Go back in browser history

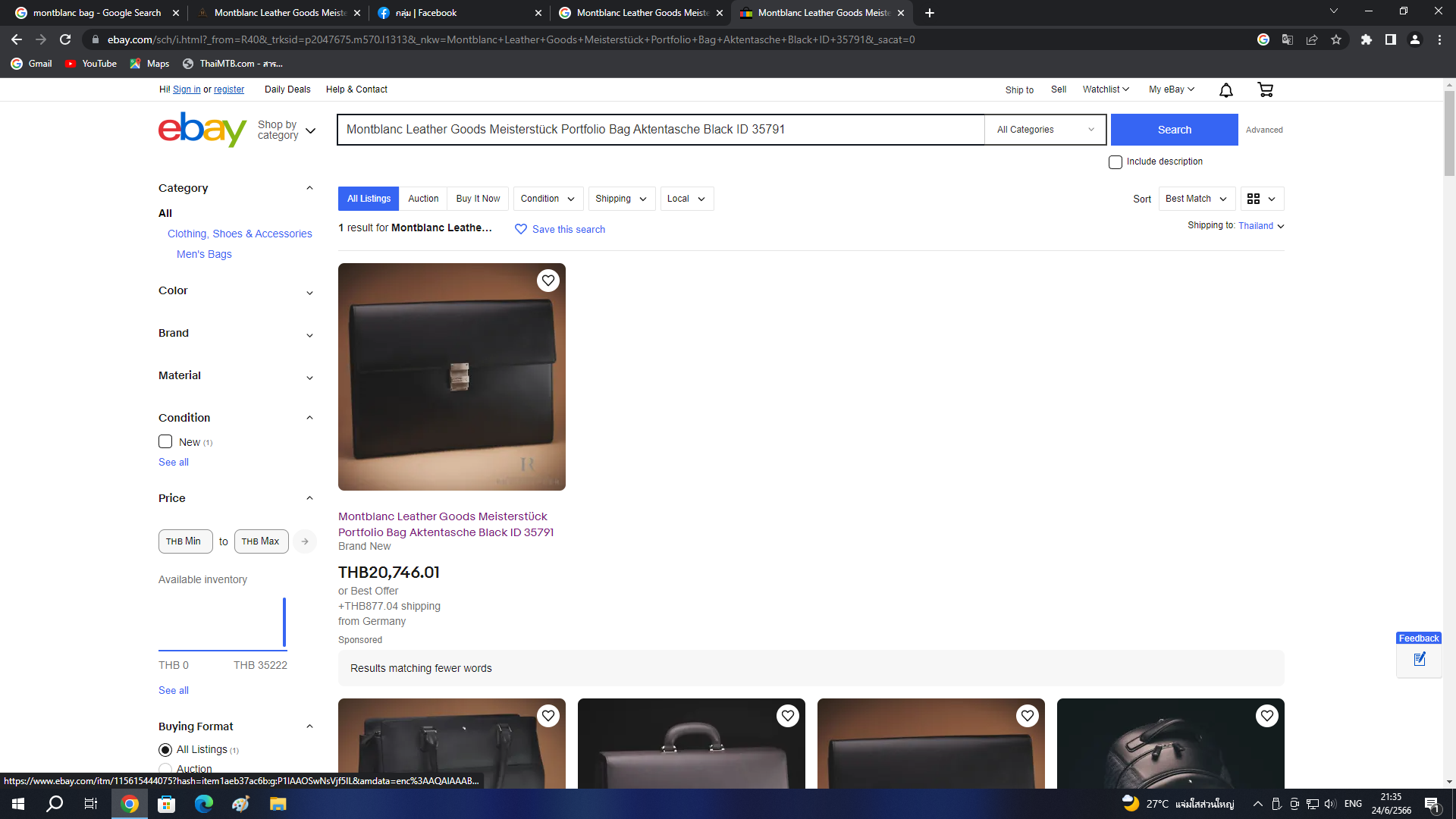17,39
